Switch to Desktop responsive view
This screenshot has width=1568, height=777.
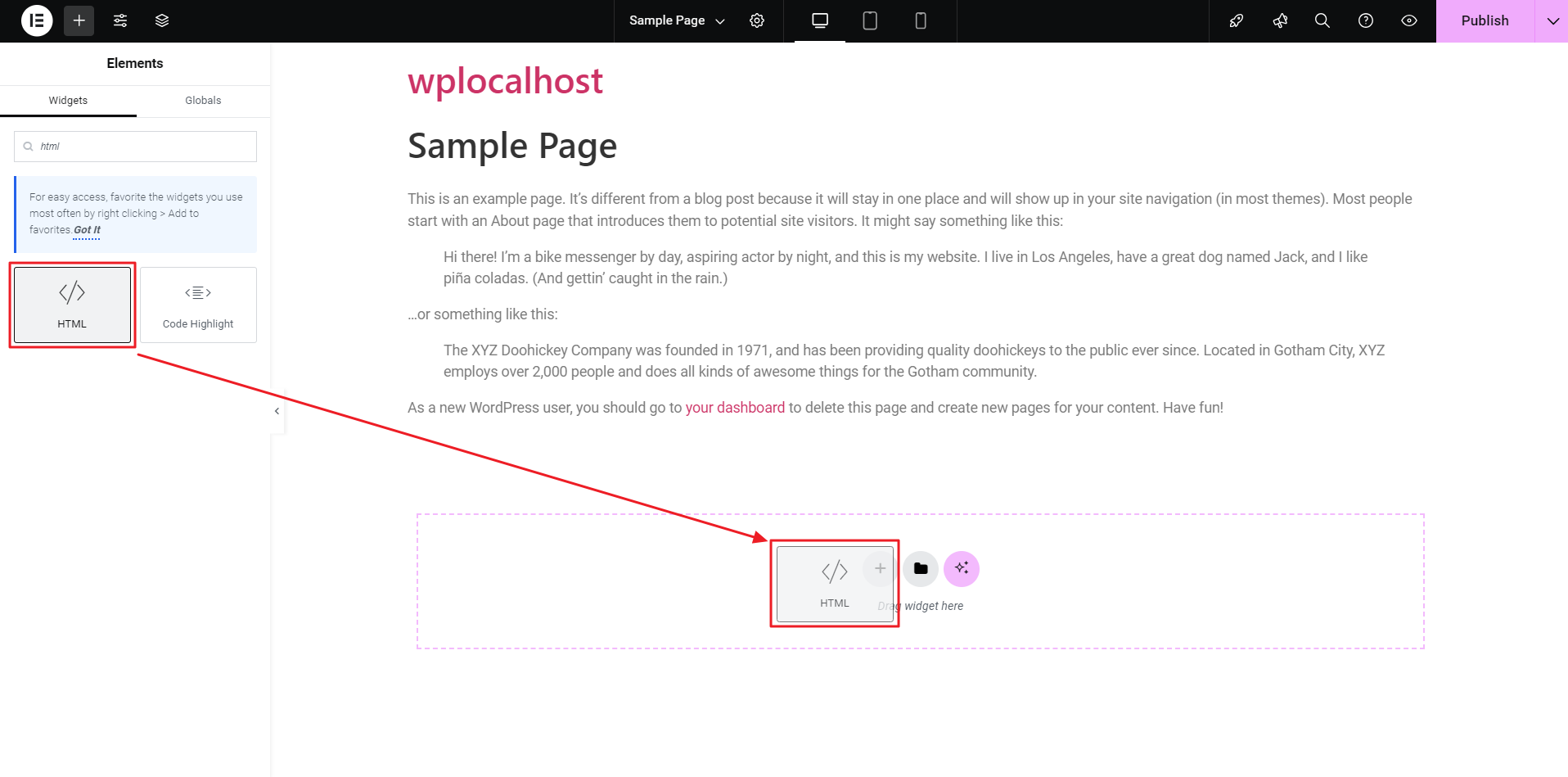pyautogui.click(x=820, y=20)
